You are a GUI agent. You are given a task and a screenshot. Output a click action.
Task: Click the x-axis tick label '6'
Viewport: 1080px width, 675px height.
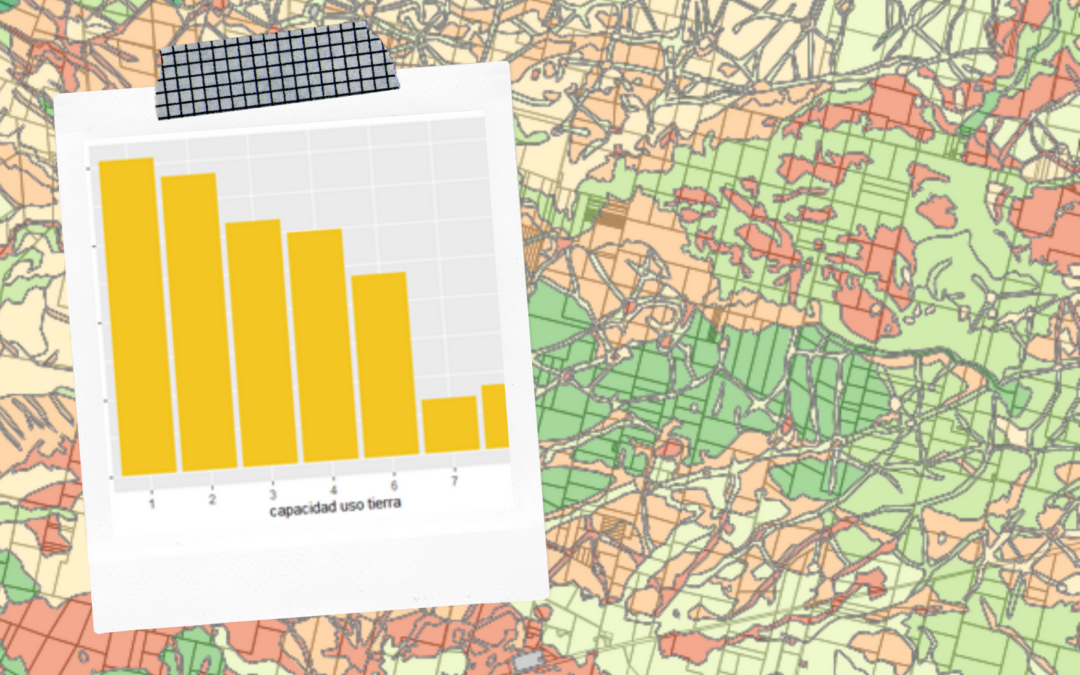coord(394,486)
